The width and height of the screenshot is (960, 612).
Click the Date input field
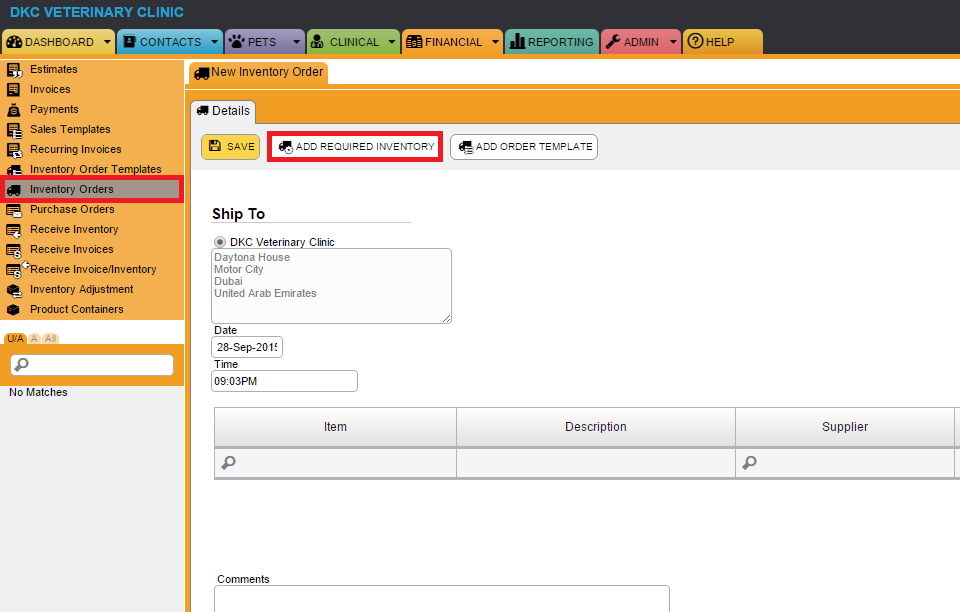(x=247, y=347)
